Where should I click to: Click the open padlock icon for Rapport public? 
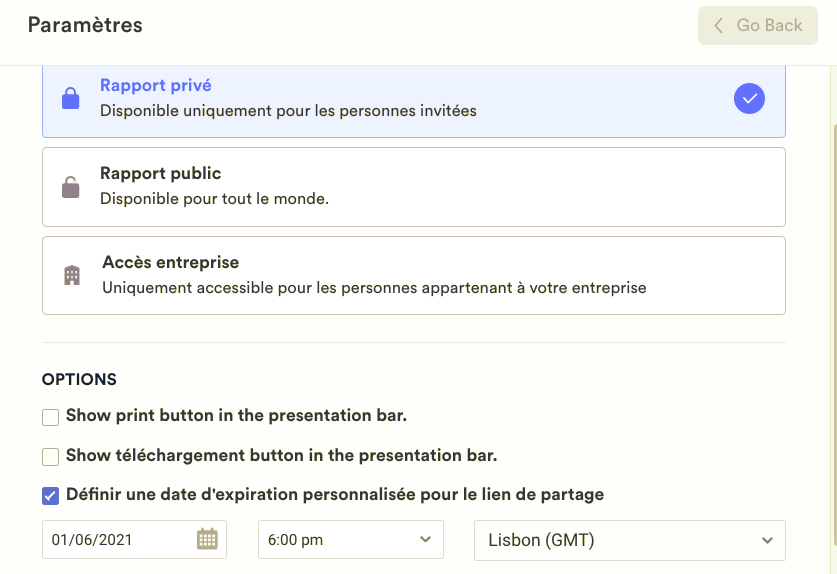[70, 187]
